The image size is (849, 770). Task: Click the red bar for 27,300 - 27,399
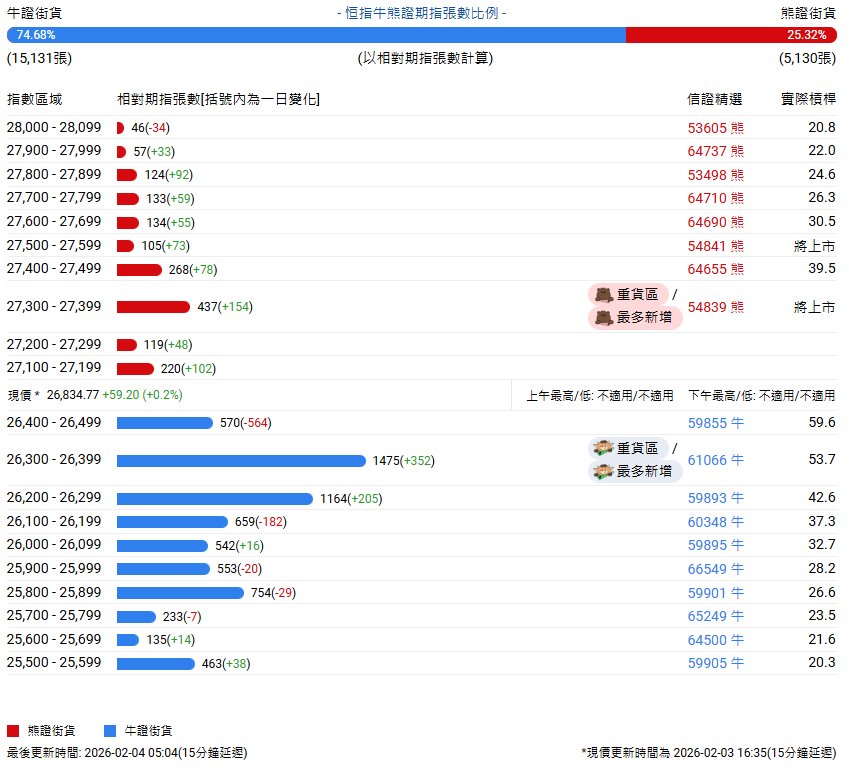pos(153,307)
